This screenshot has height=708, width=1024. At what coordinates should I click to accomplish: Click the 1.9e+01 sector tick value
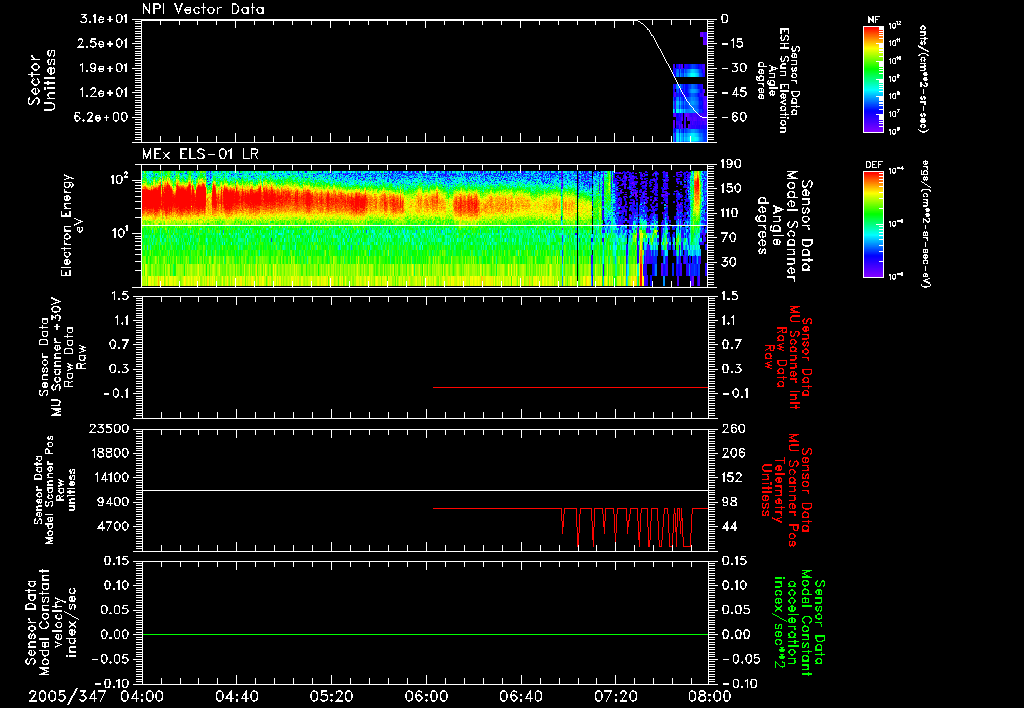coord(104,68)
